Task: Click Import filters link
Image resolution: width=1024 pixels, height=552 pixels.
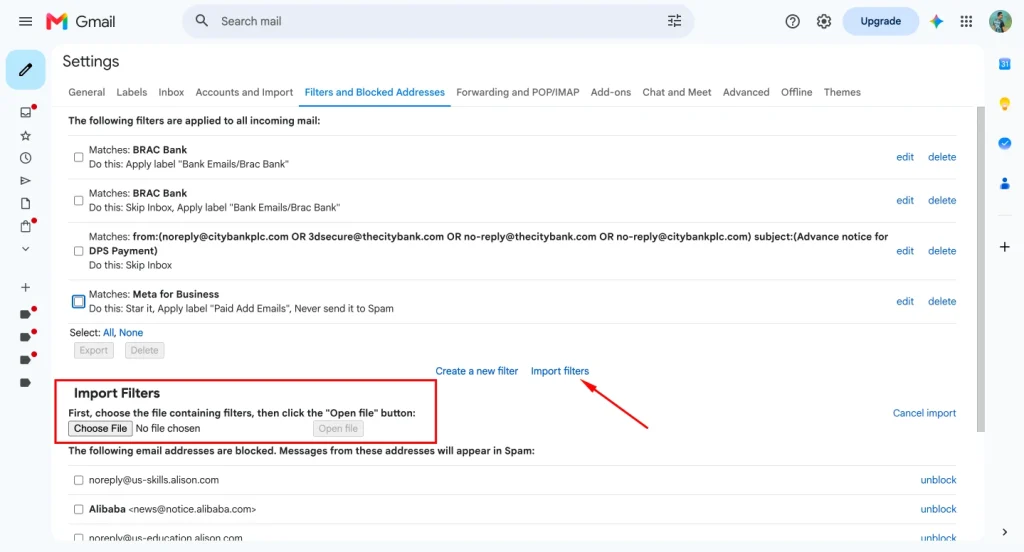Action: click(x=560, y=371)
